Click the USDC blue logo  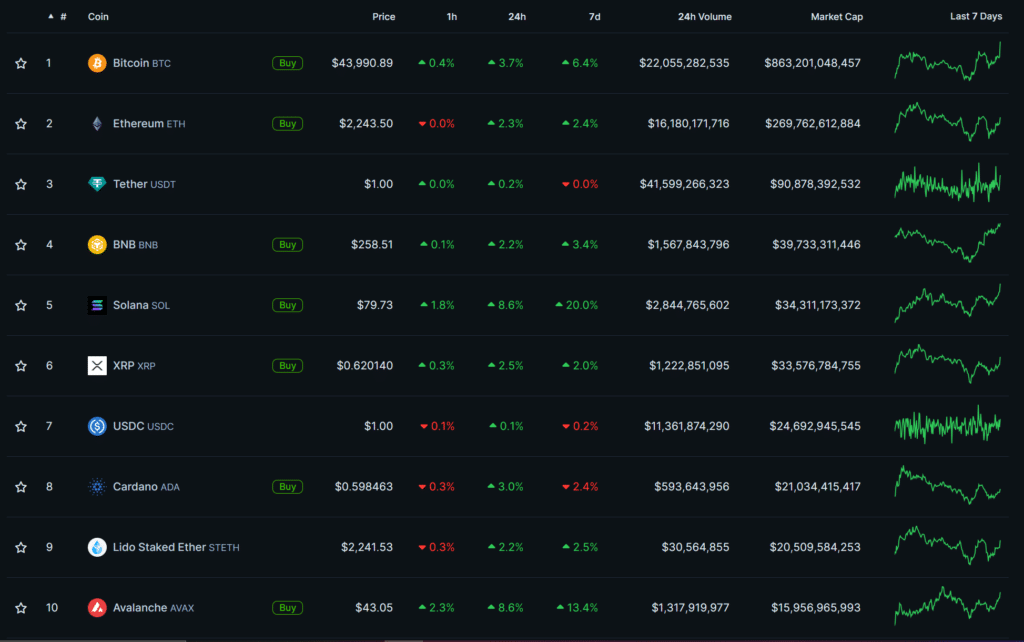[97, 426]
